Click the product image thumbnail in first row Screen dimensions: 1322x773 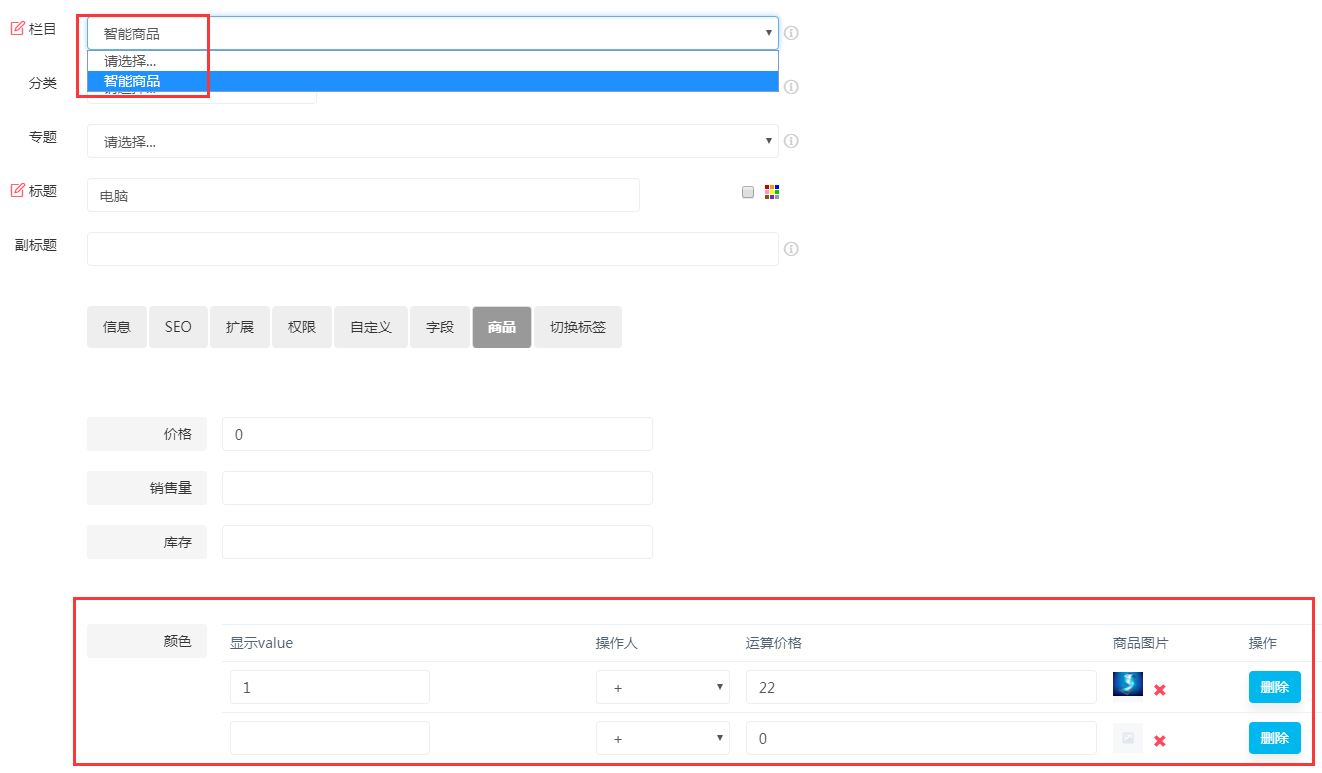(x=1128, y=685)
